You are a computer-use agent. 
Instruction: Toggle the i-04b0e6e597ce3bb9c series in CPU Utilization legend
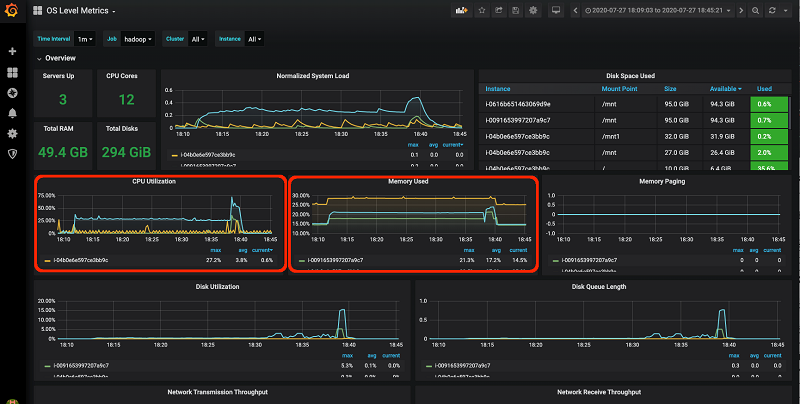pos(81,260)
